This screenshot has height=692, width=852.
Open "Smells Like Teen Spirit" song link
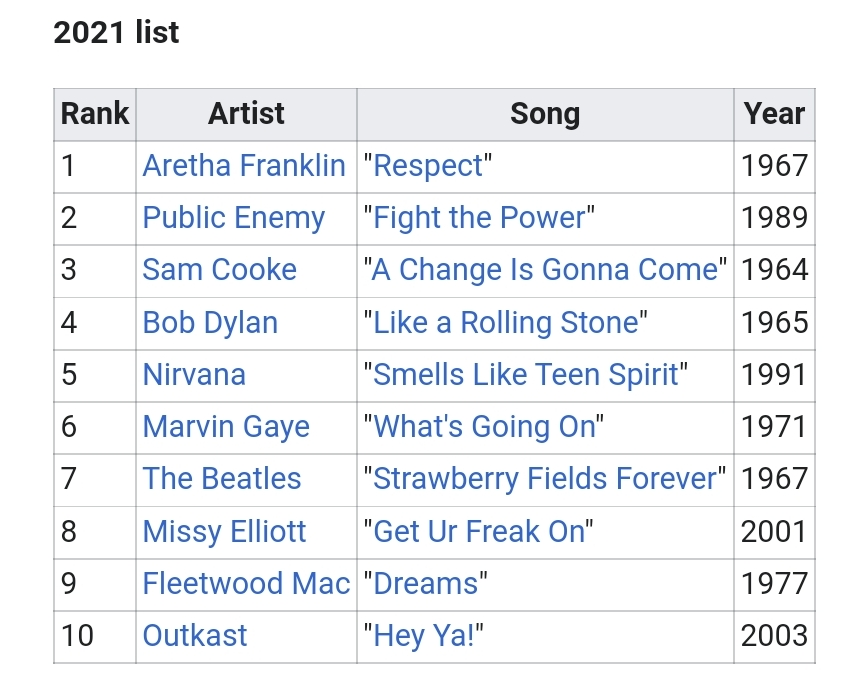(x=525, y=375)
